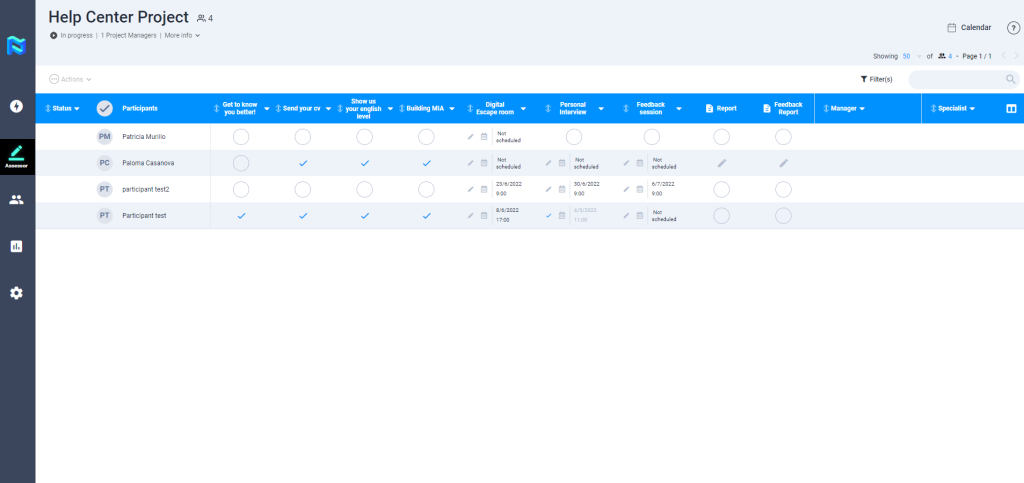This screenshot has height=483, width=1024.
Task: Open the Showing 50 per-page dropdown
Action: (911, 56)
